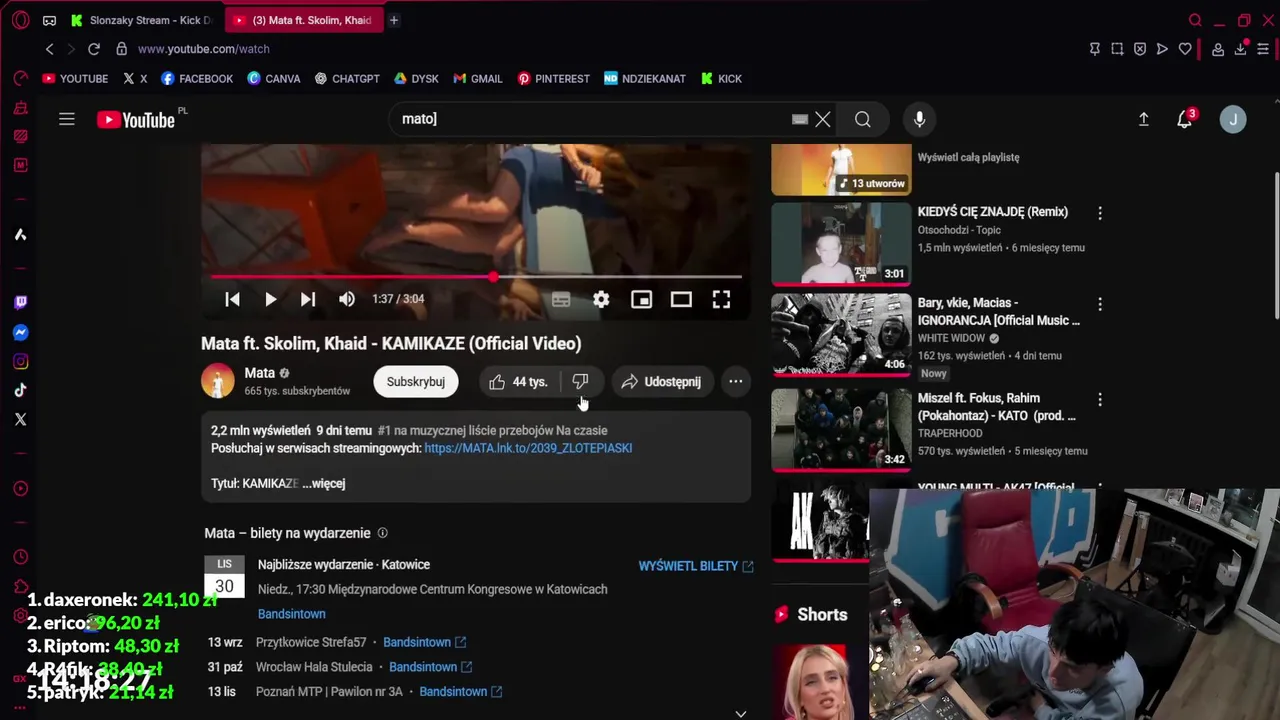Skip to next video

tap(308, 299)
